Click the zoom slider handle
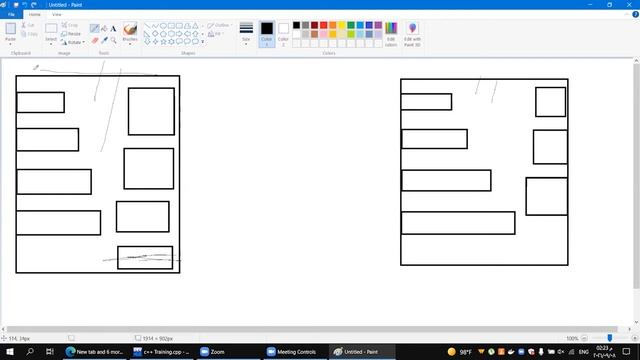Image resolution: width=640 pixels, height=360 pixels. pos(610,338)
